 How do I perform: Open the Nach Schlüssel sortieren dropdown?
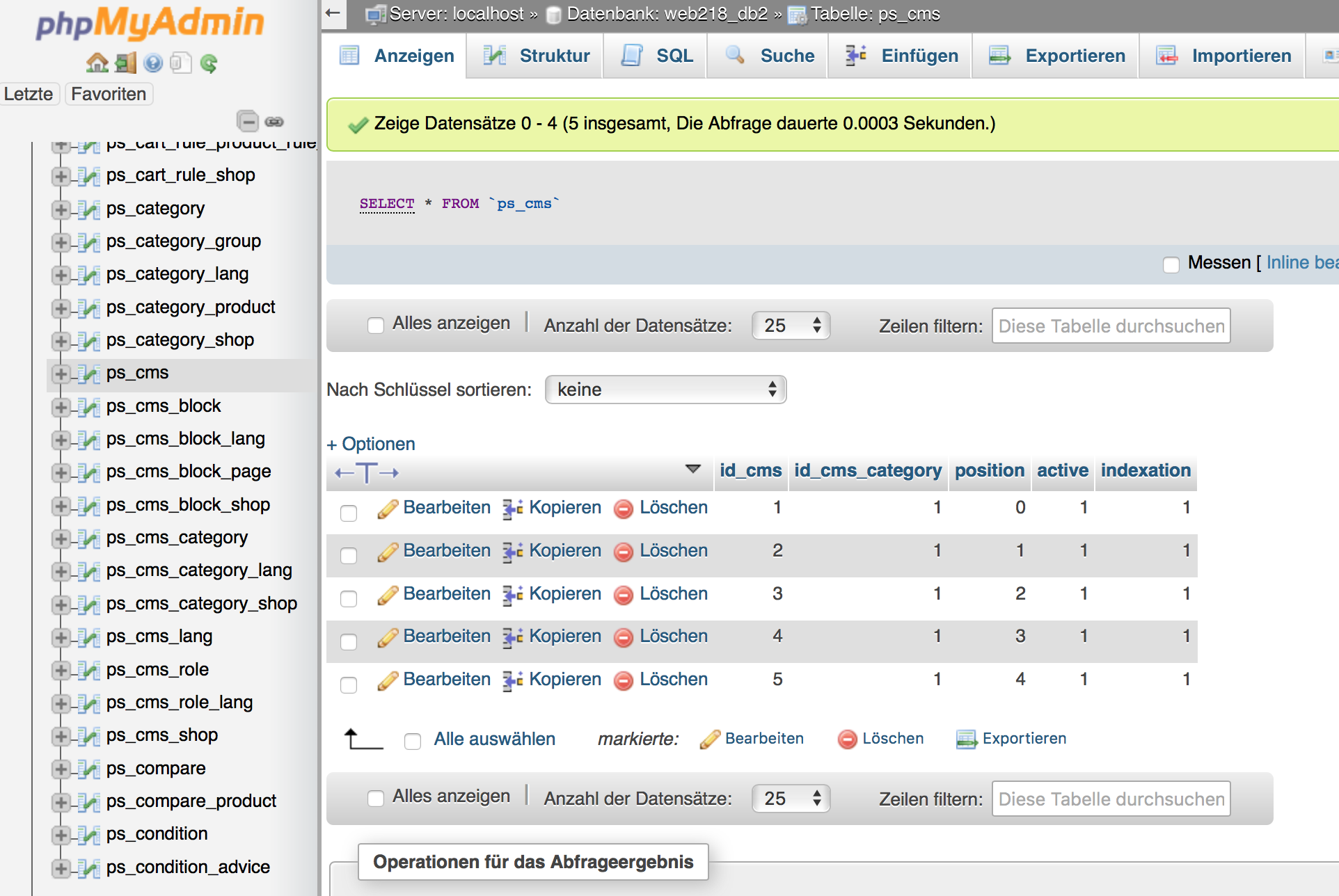(665, 390)
